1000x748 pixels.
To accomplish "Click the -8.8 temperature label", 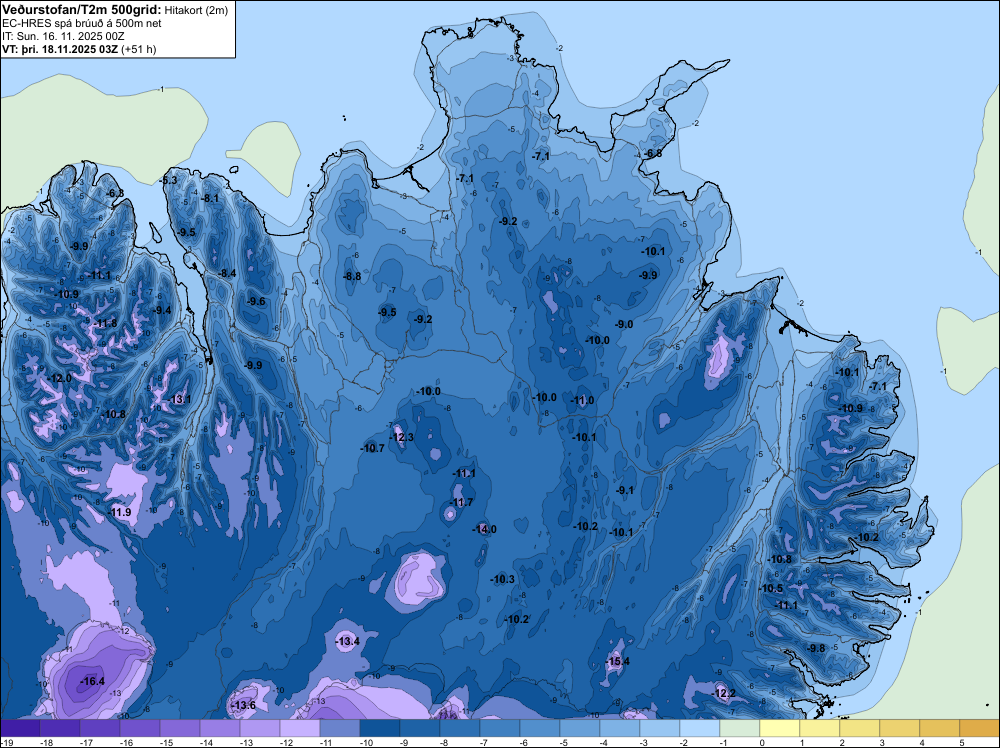I will click(x=351, y=277).
